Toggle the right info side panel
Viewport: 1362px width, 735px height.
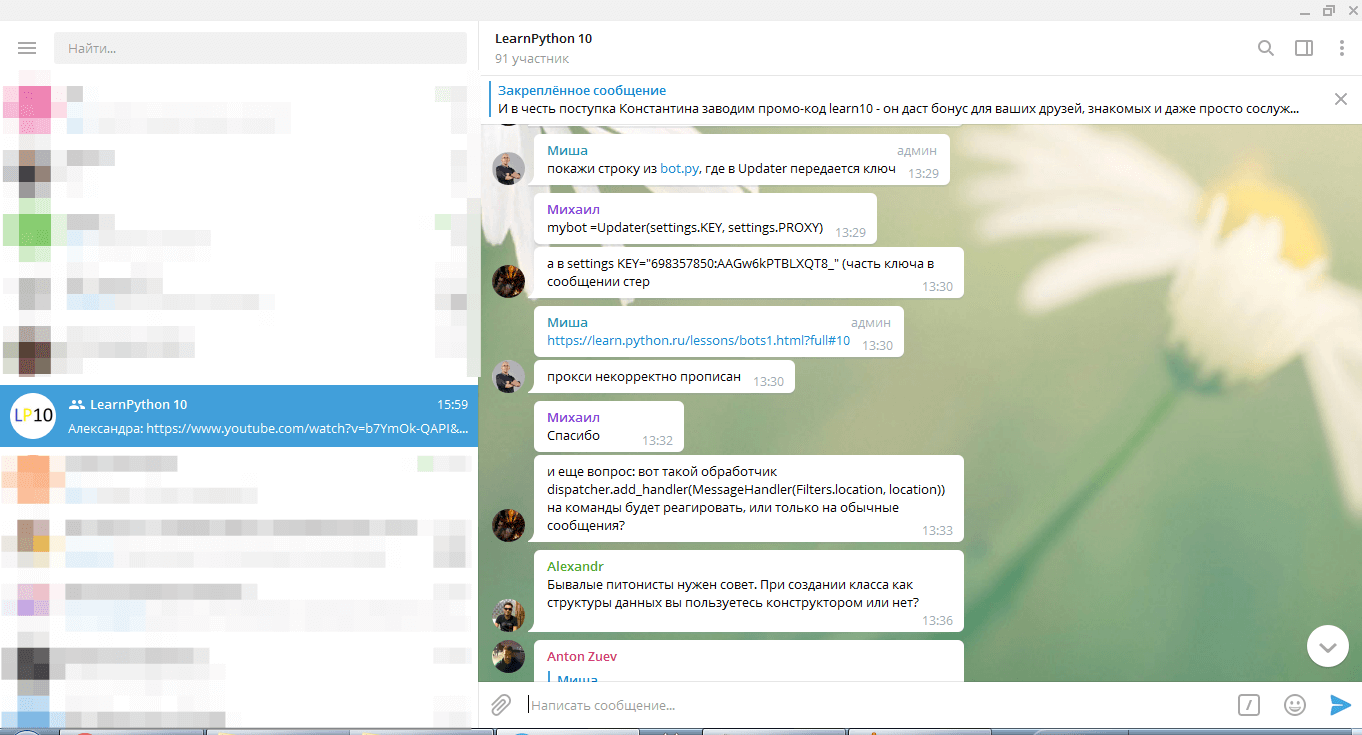pos(1304,48)
